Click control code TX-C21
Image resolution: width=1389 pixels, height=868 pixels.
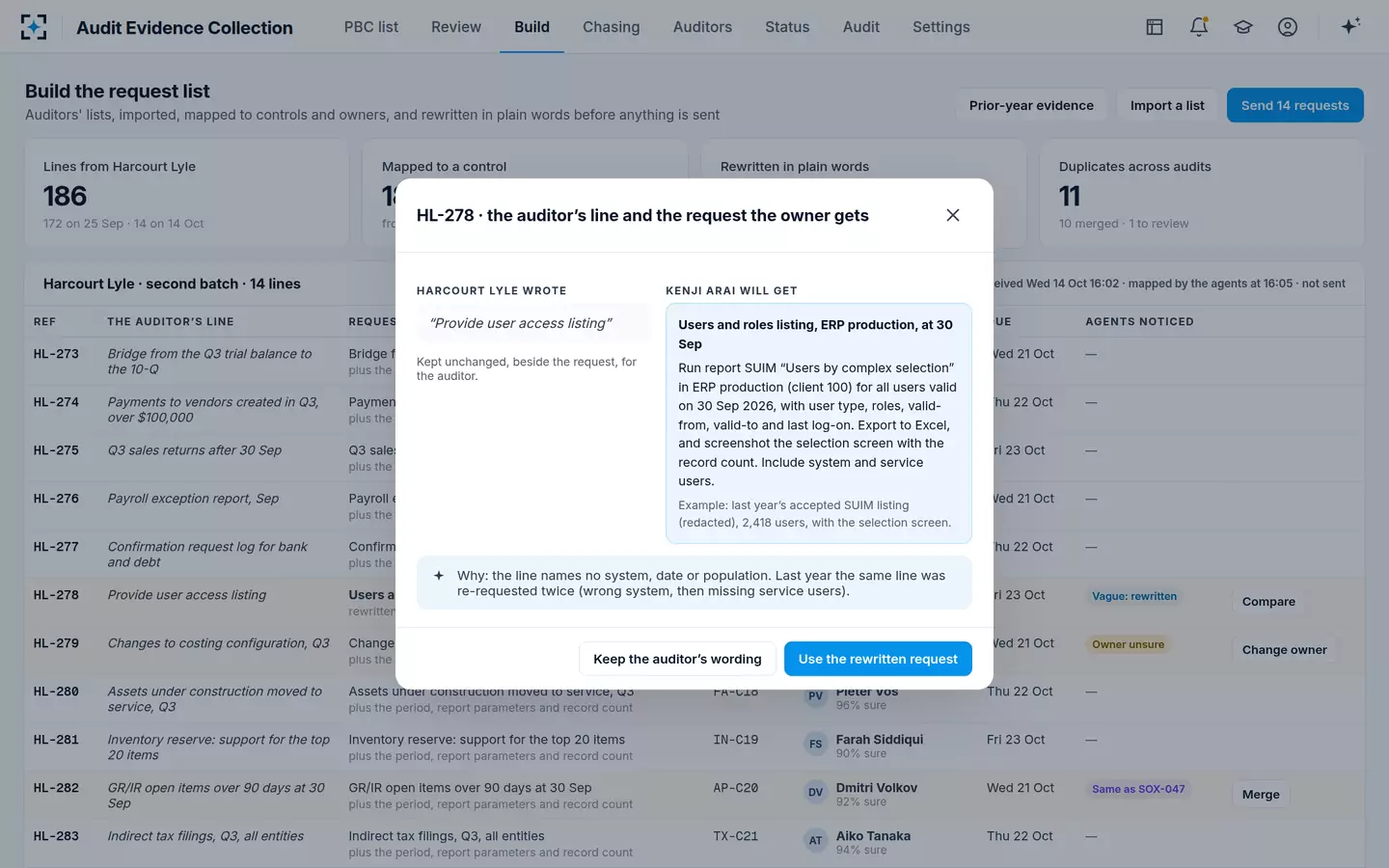pyautogui.click(x=736, y=836)
